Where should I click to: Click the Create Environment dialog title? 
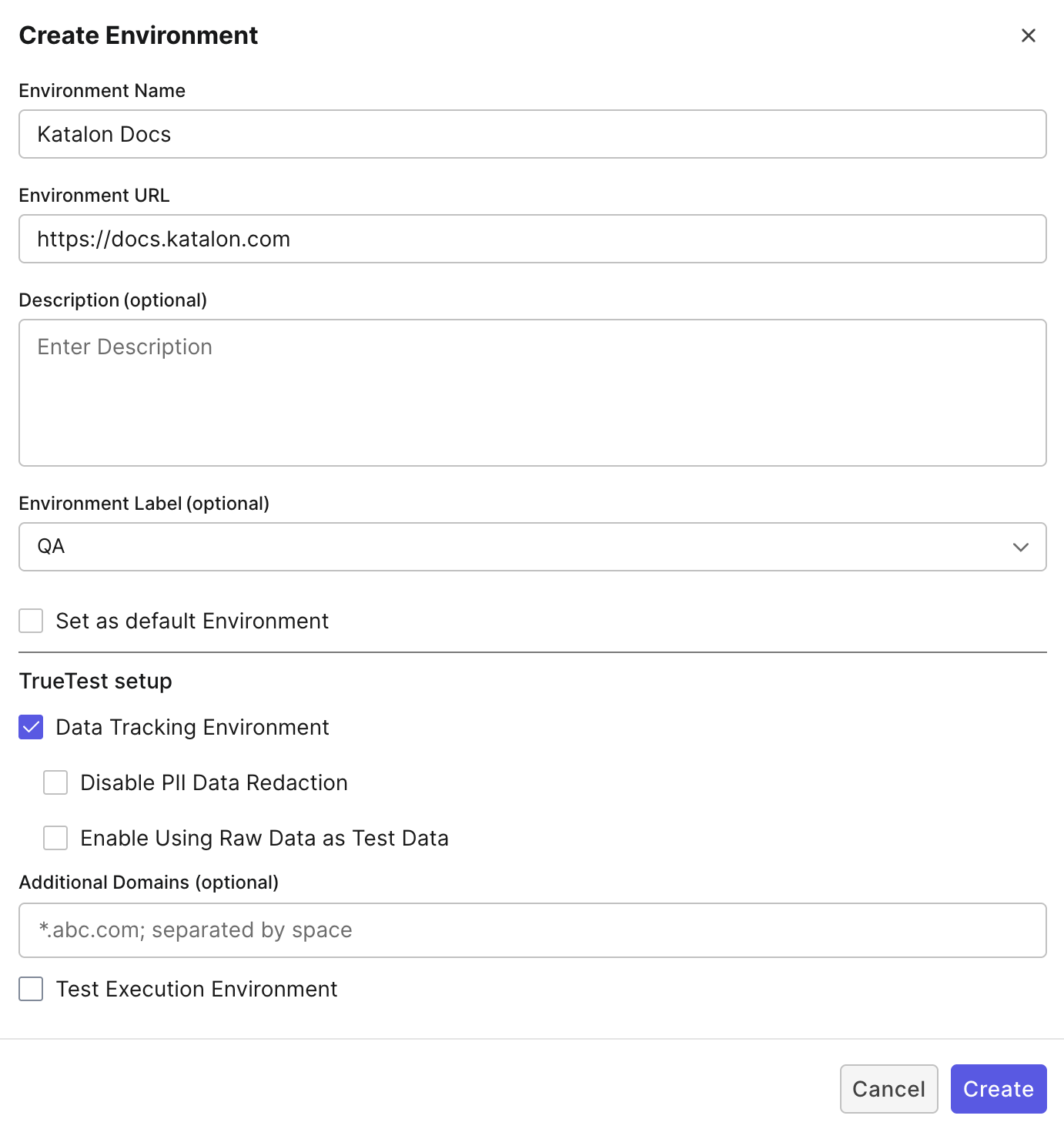pos(139,35)
